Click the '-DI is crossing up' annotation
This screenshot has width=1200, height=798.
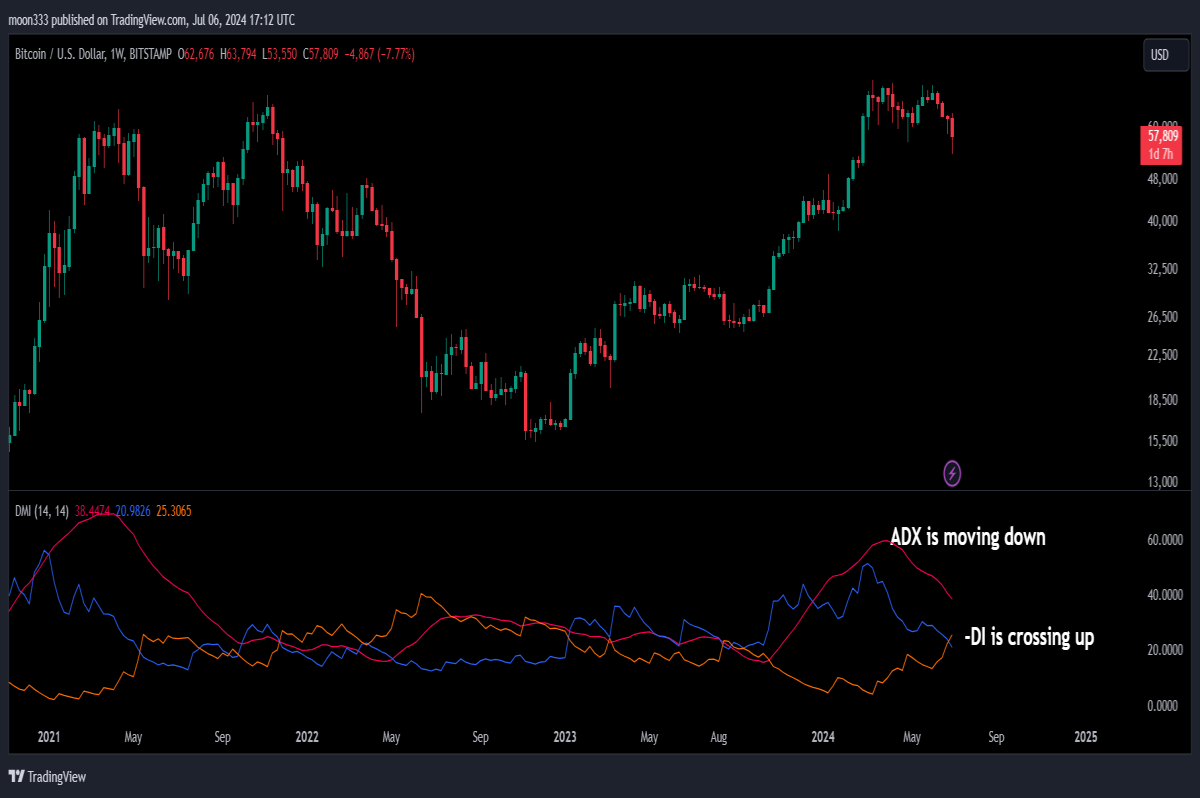tap(1029, 637)
